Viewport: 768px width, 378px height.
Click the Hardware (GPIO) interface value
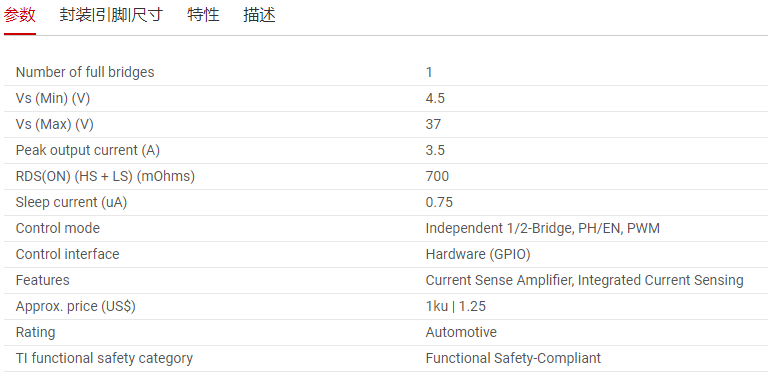tap(478, 254)
